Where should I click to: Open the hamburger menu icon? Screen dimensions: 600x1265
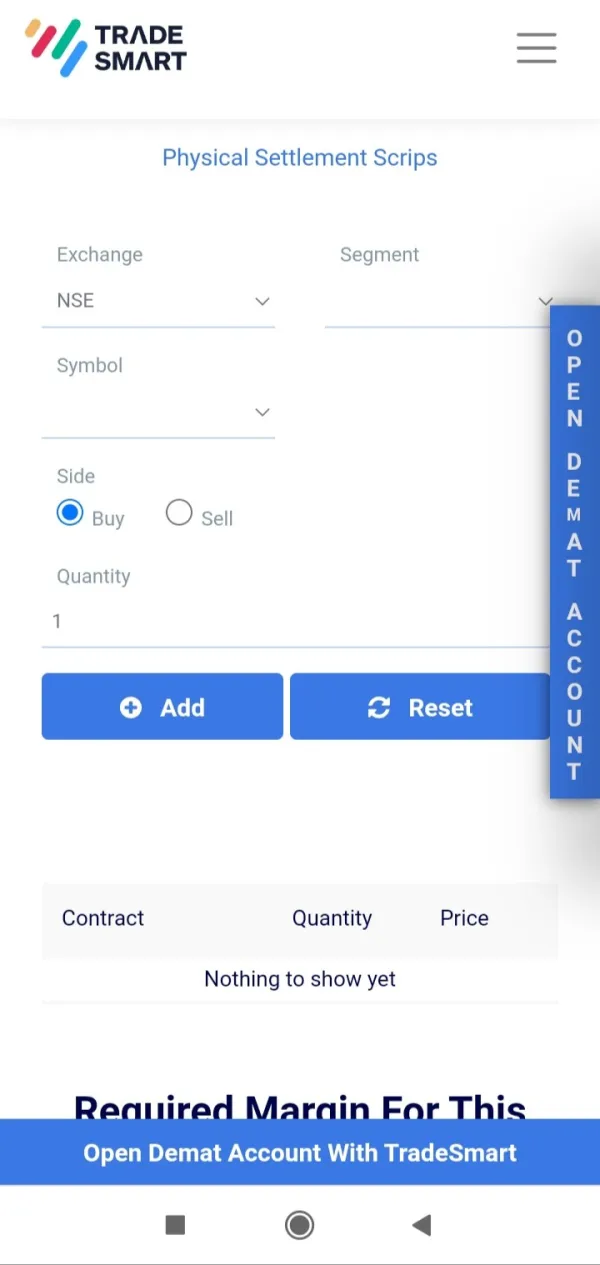(536, 48)
